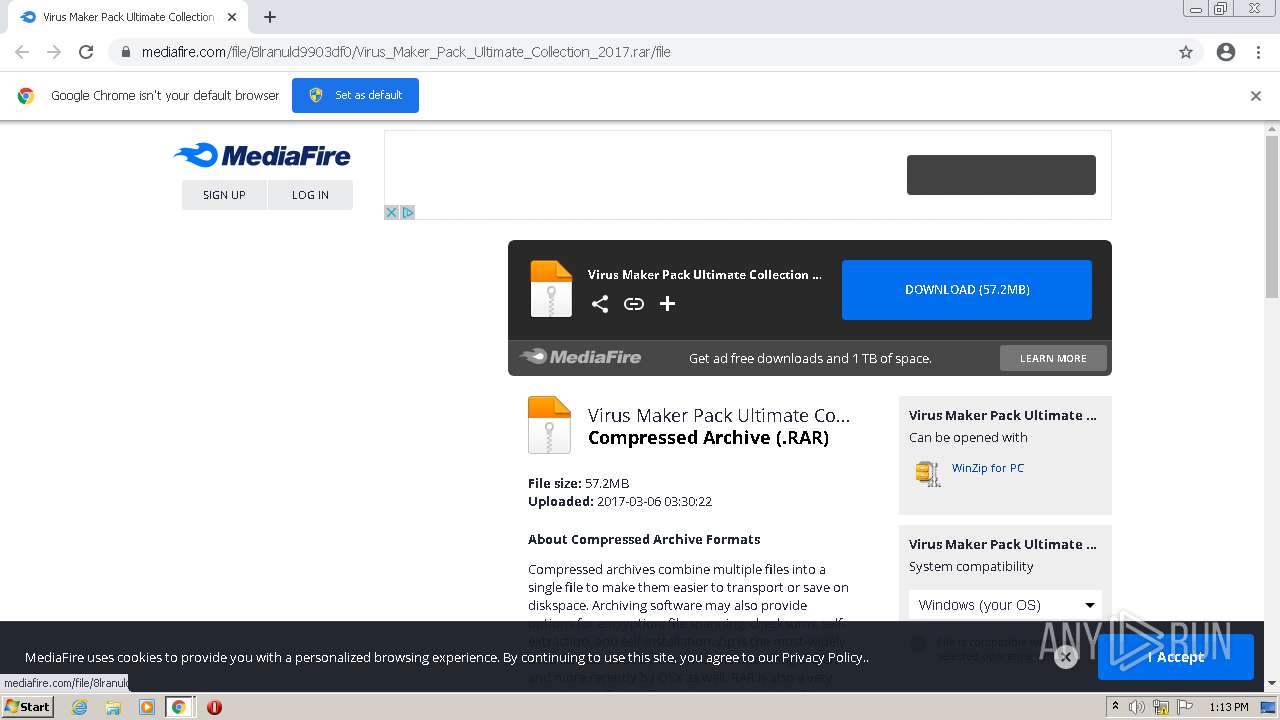Screen dimensions: 1280x720
Task: Click the large archive file icon in details
Action: pos(549,425)
